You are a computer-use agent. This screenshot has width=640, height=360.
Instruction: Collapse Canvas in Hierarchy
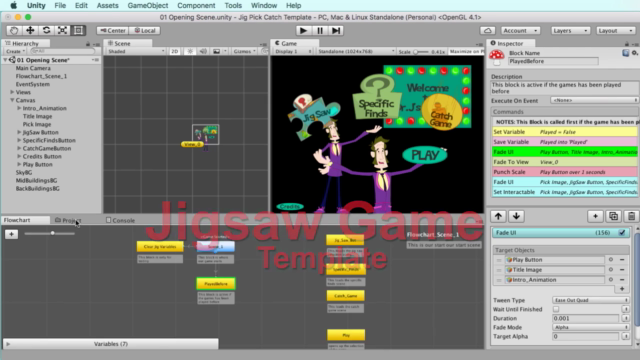[x=12, y=100]
